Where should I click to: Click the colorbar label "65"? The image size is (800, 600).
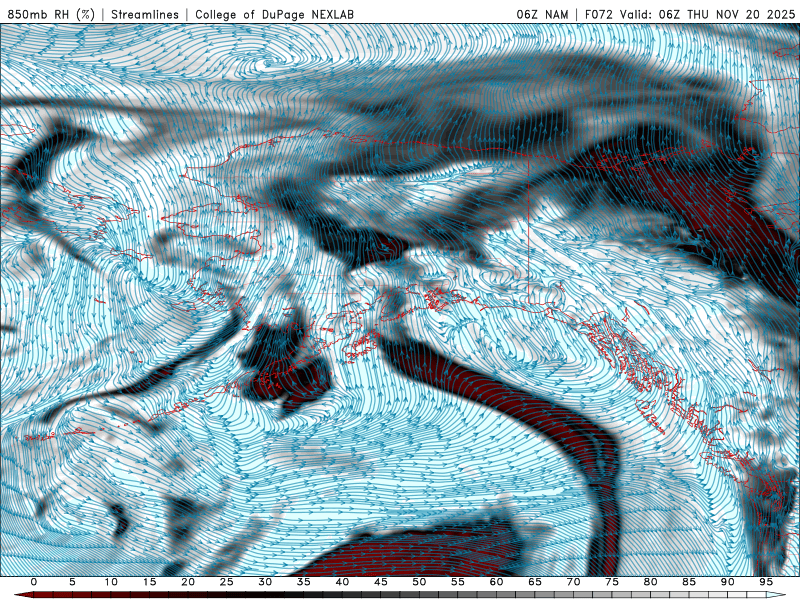click(x=534, y=582)
